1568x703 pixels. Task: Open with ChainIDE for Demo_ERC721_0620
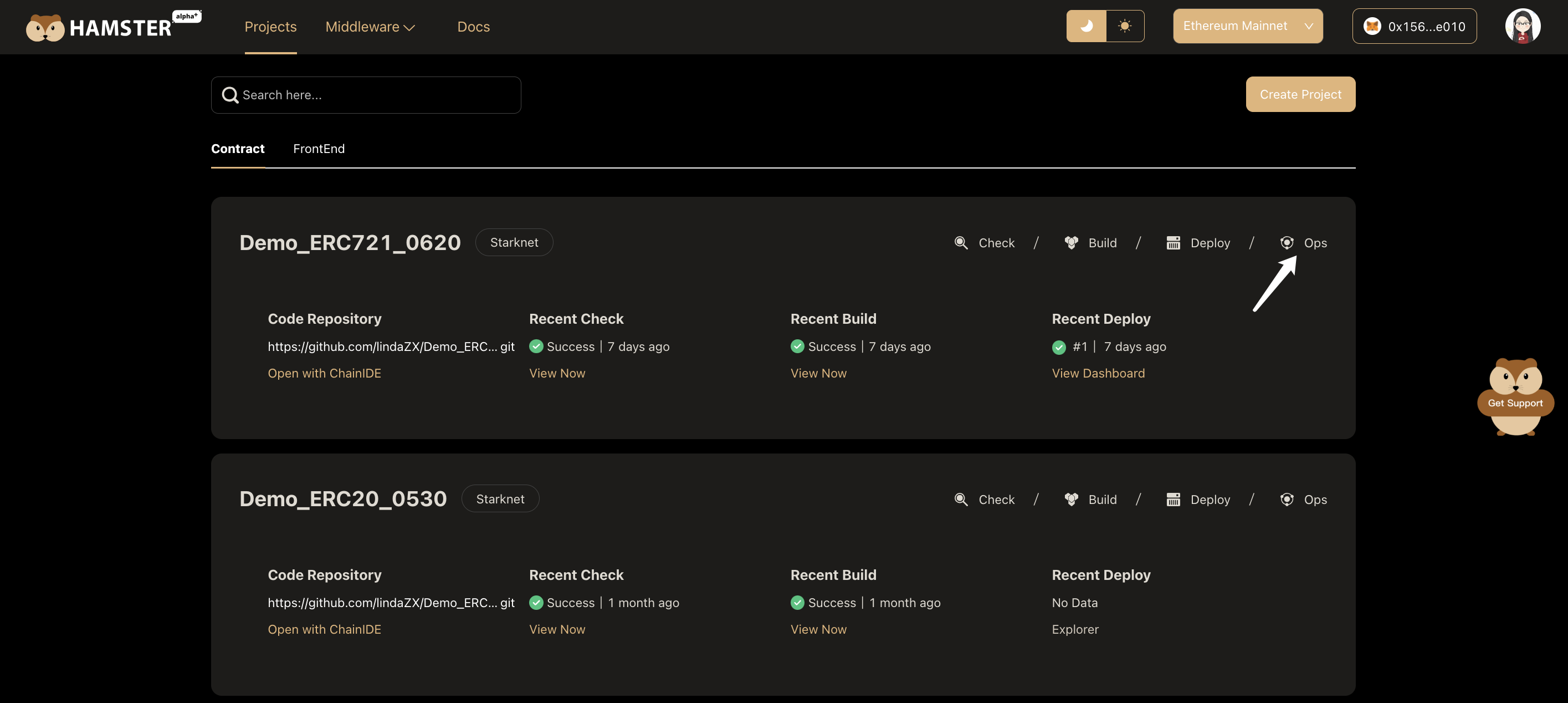[325, 374]
